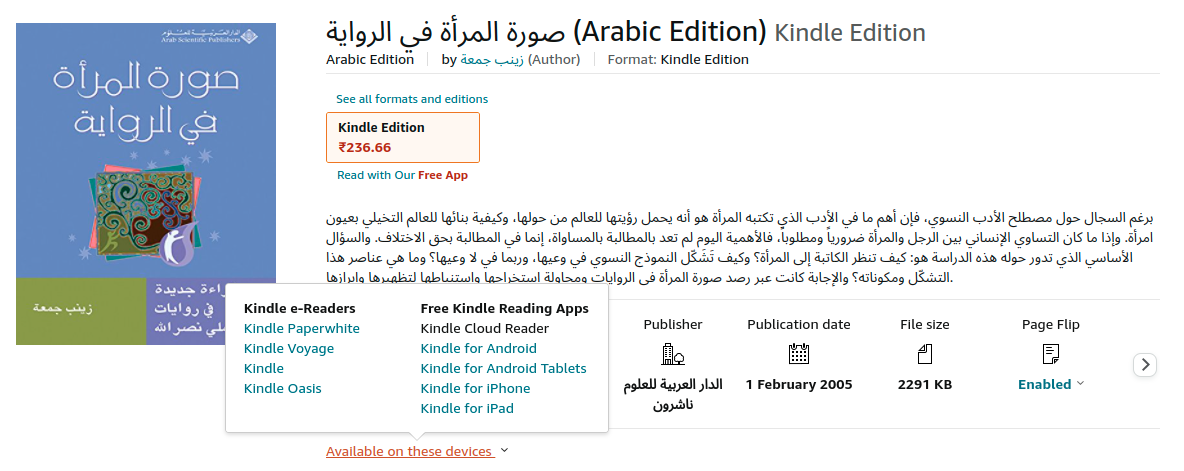This screenshot has height=471, width=1184.
Task: Open Read with Our Free App link
Action: [402, 175]
